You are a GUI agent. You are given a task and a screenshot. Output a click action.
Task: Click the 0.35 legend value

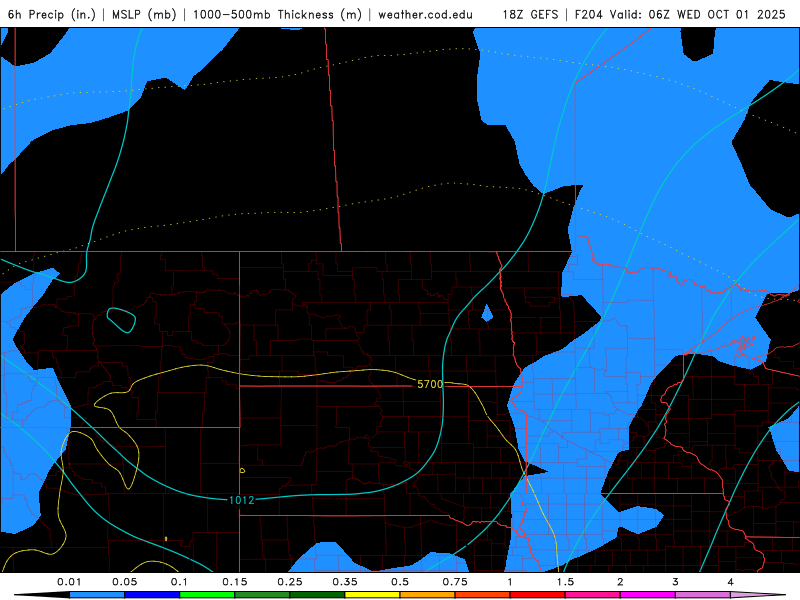(345, 582)
